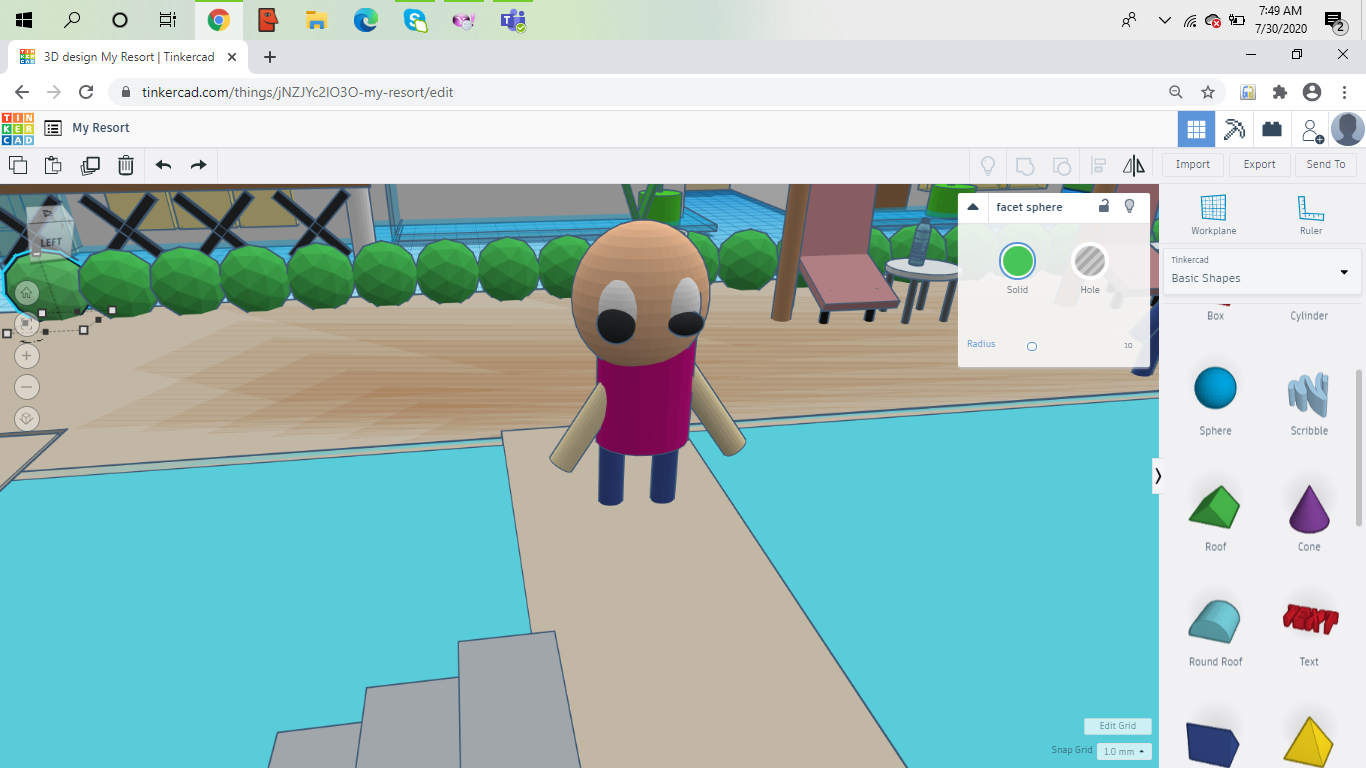Click the Paste icon in toolbar

coord(53,165)
